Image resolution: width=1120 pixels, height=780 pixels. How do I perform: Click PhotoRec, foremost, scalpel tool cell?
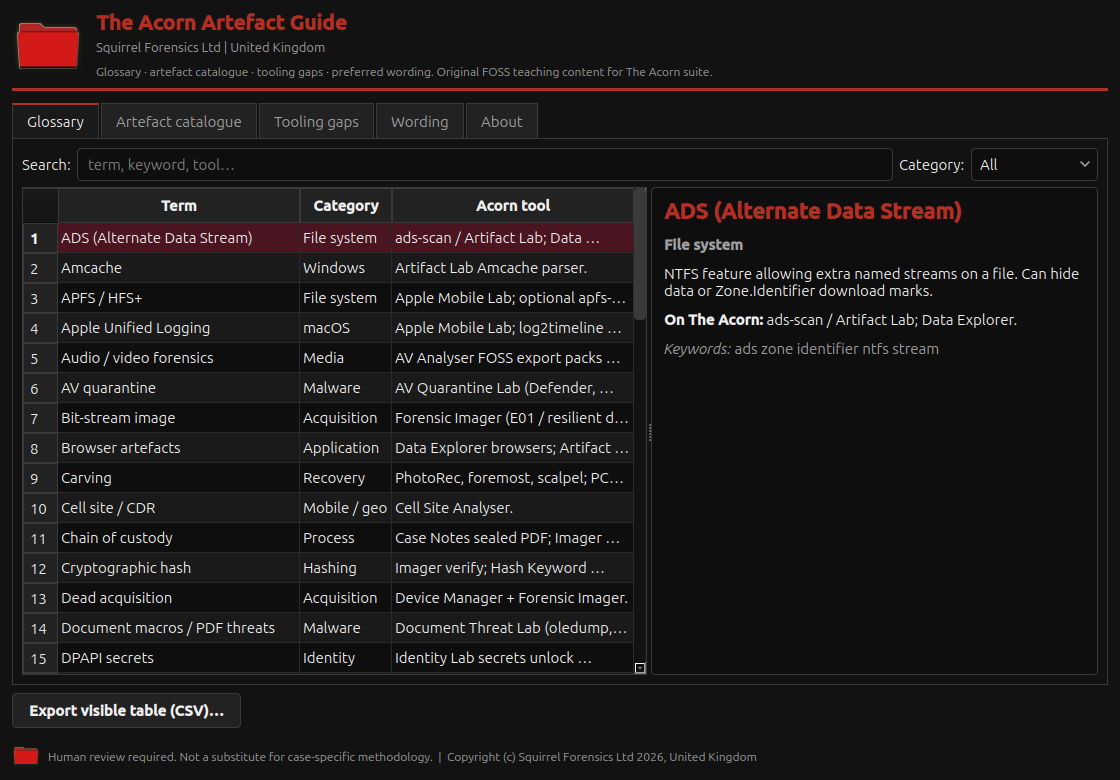[512, 478]
